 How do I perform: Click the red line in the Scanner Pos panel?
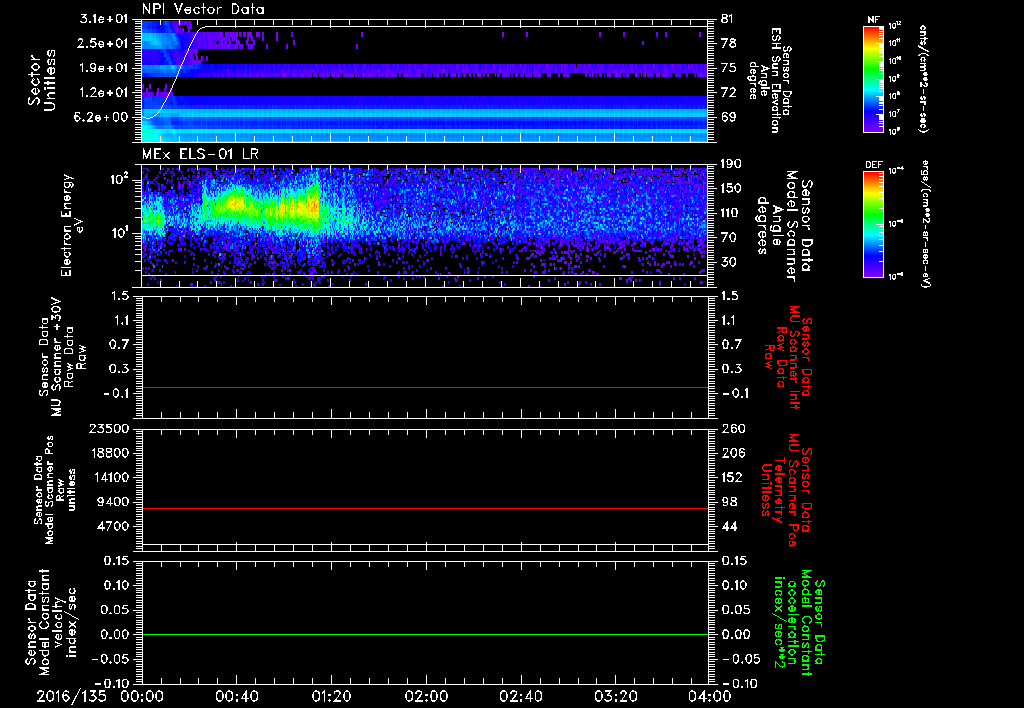[x=424, y=508]
